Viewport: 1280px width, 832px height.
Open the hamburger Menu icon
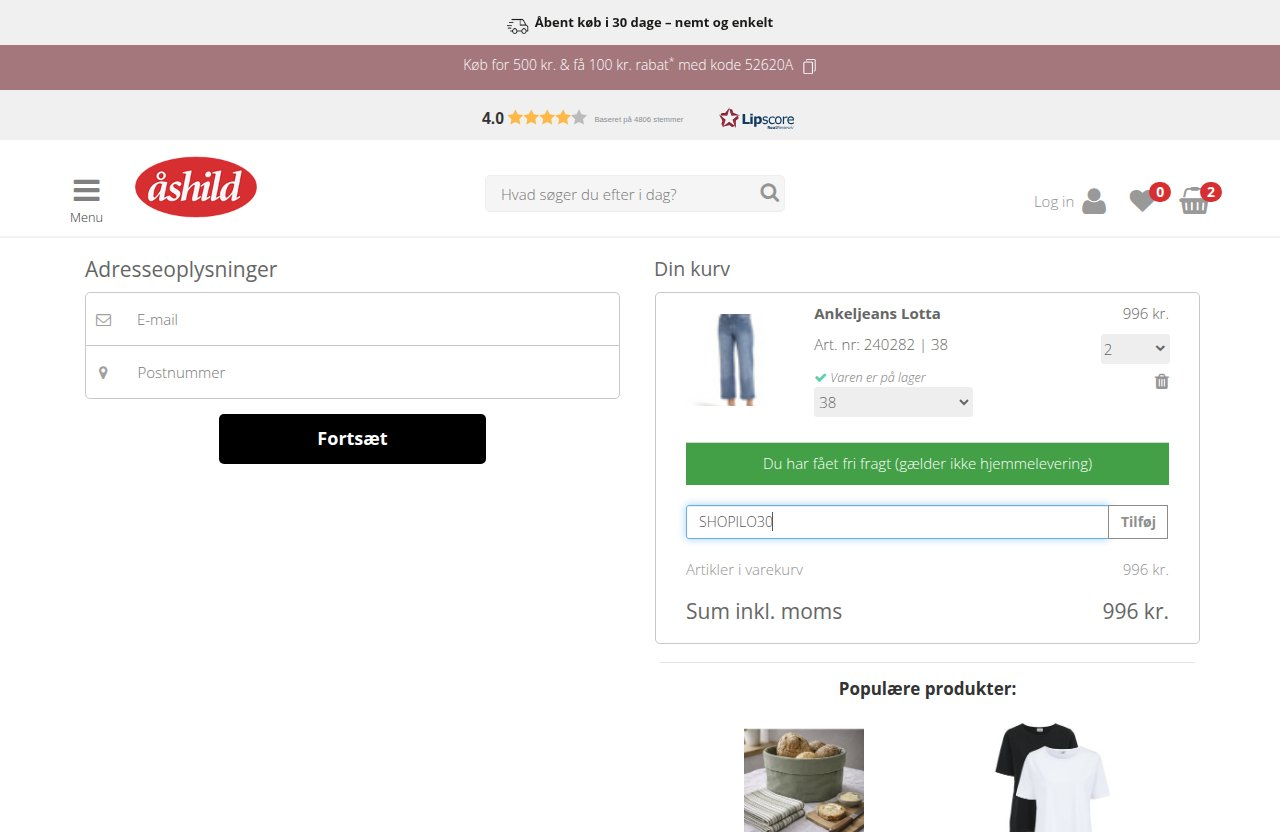point(86,191)
